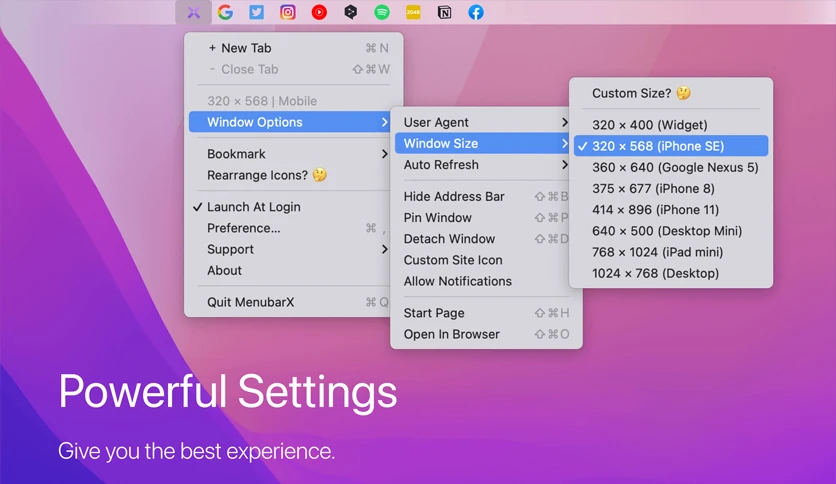The image size is (836, 484).
Task: Open the Spotify menu bar icon
Action: (382, 12)
